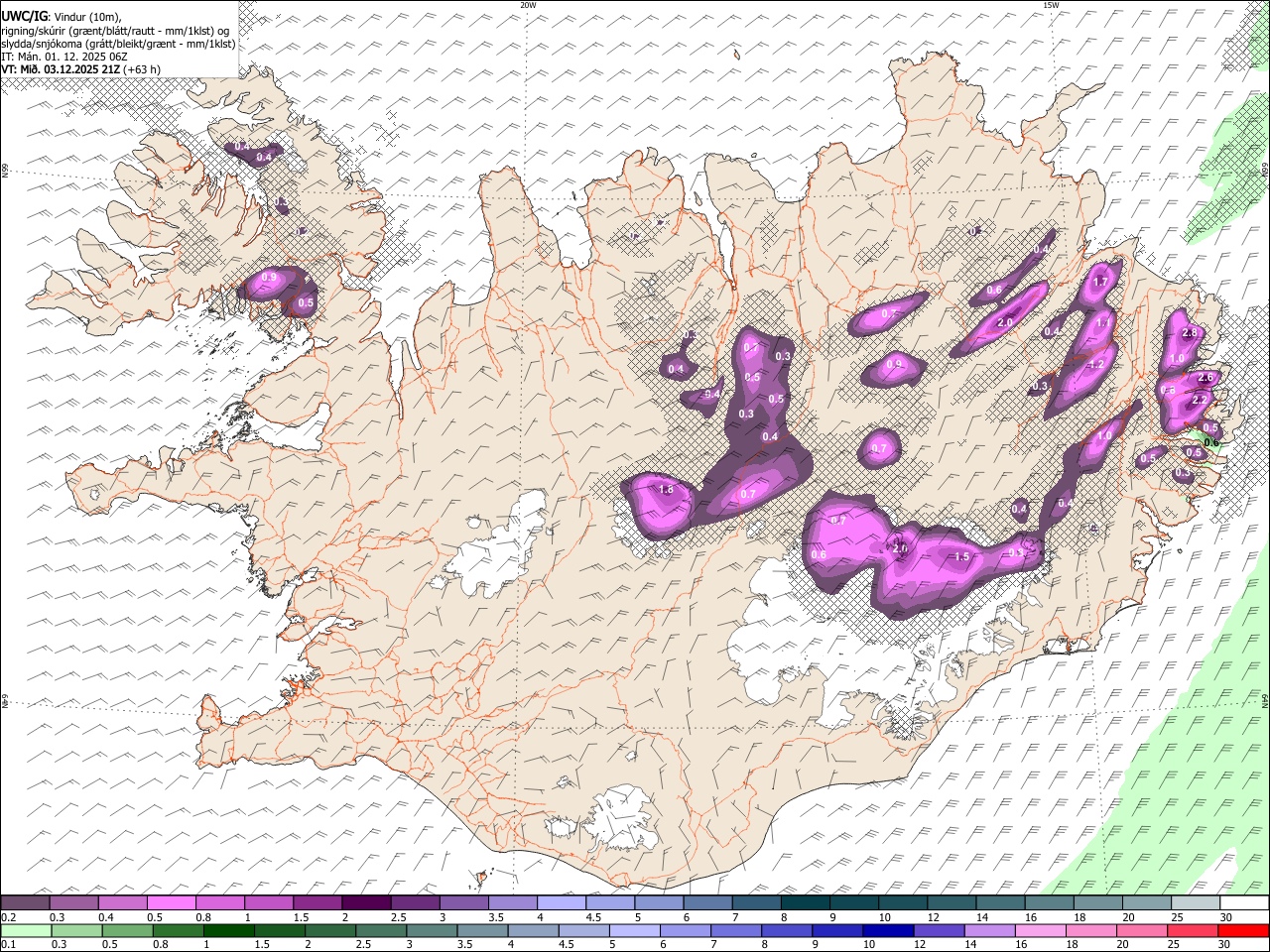
Task: Select the upper-row lavender swatch starting at 4
Action: 562,902
